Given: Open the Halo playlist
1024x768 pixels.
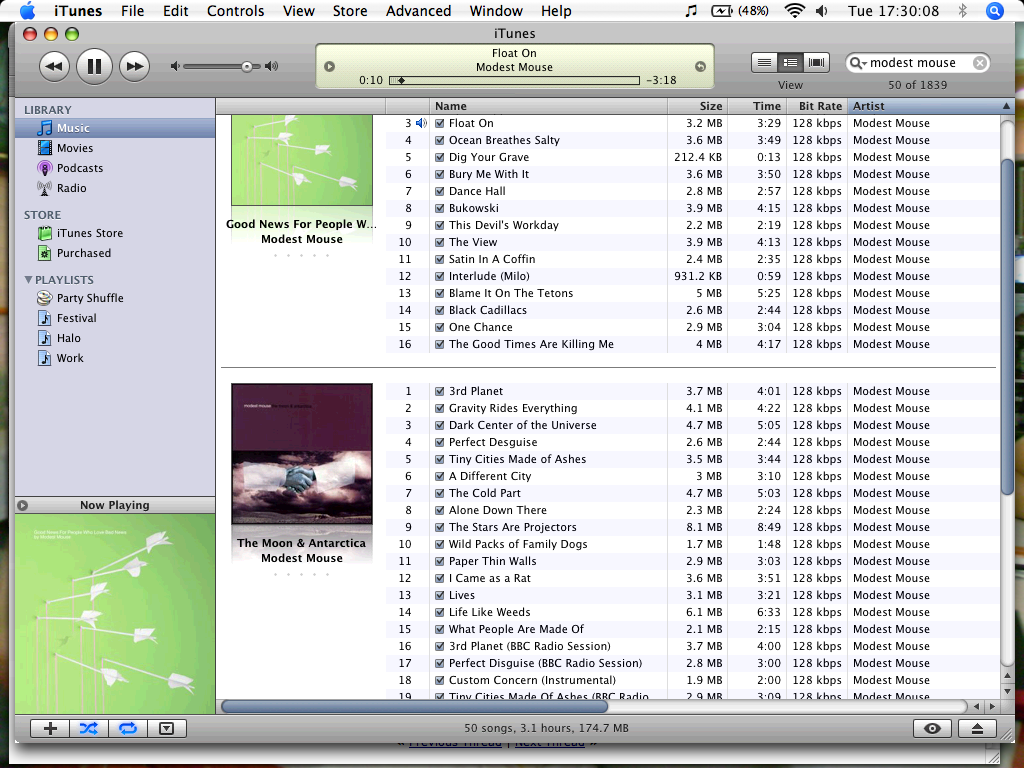Looking at the screenshot, I should (x=68, y=338).
